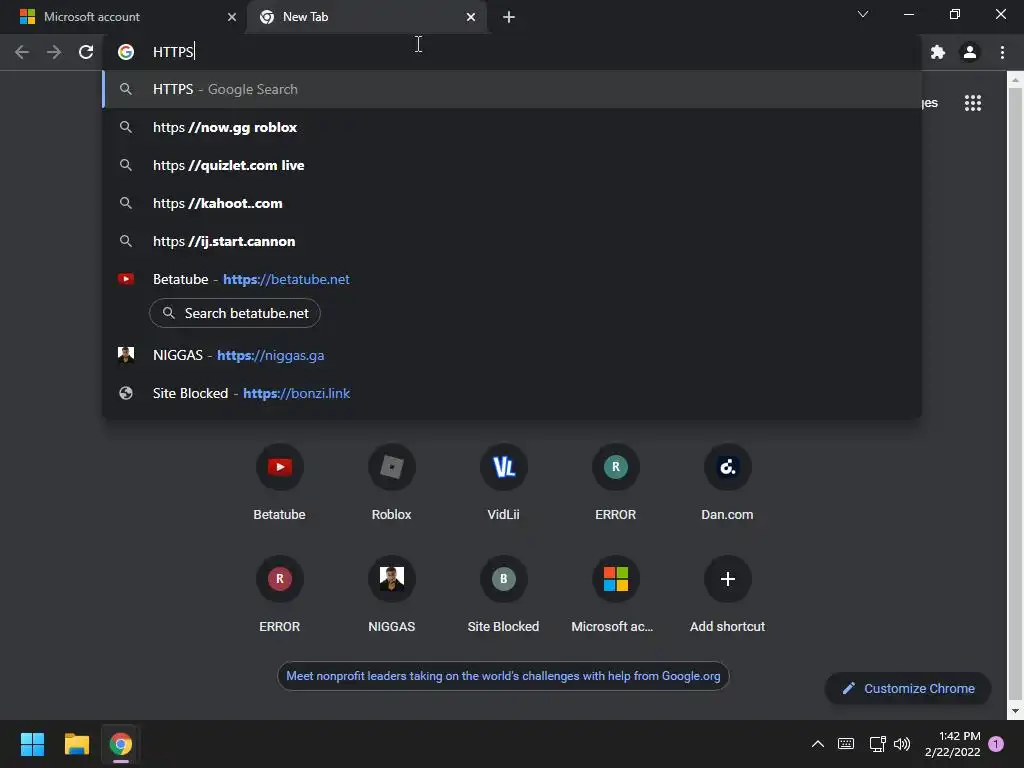Viewport: 1024px width, 768px height.
Task: Open the Extensions puzzle icon
Action: [938, 52]
